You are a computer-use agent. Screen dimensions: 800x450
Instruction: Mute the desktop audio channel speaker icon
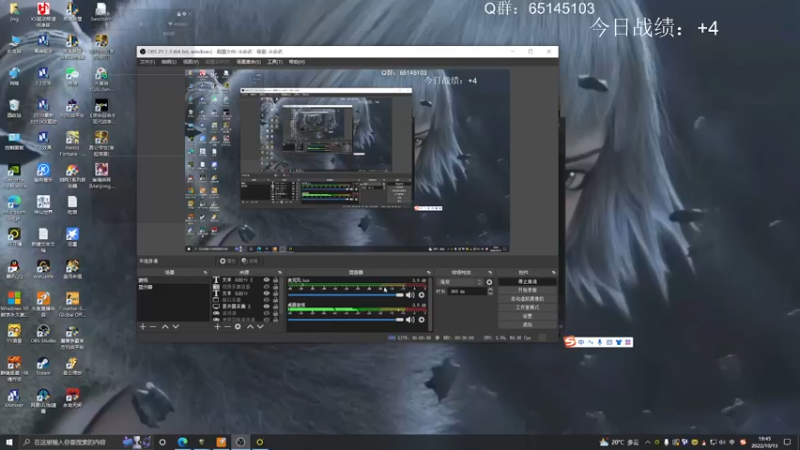pyautogui.click(x=410, y=319)
